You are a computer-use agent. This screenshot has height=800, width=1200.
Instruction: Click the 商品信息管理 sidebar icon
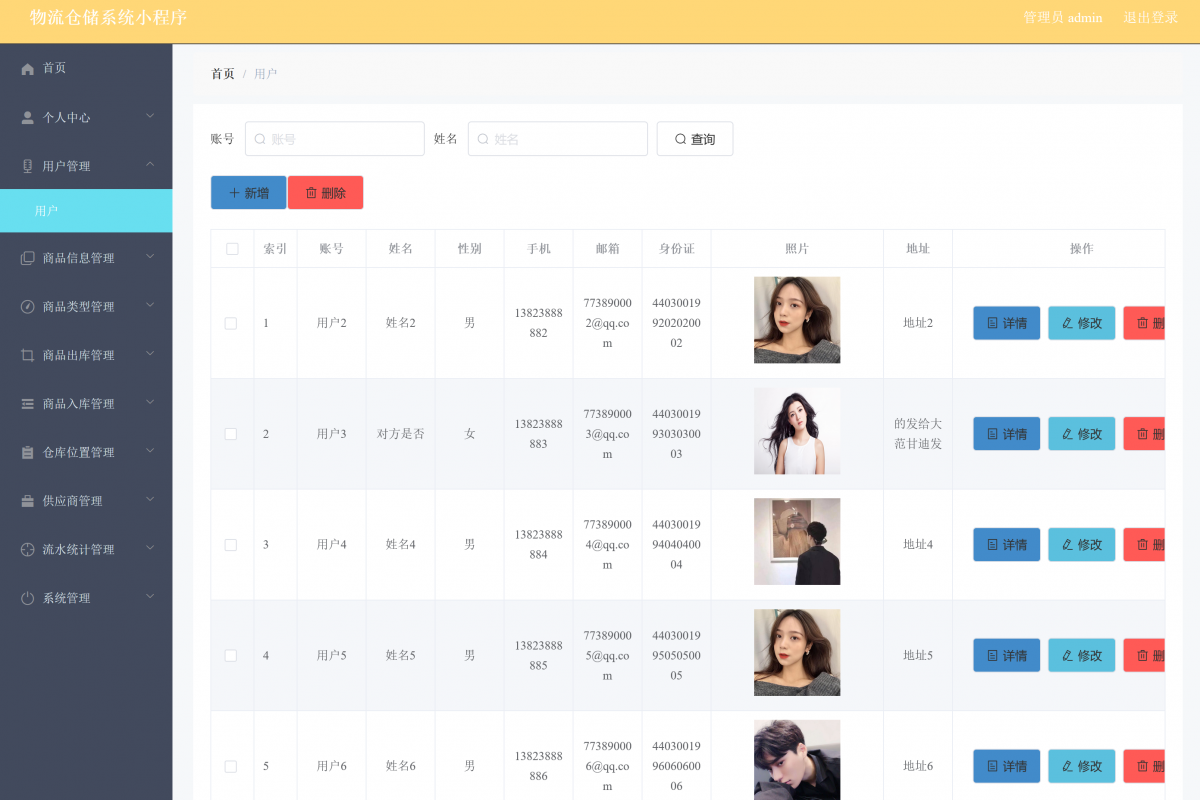click(x=27, y=258)
